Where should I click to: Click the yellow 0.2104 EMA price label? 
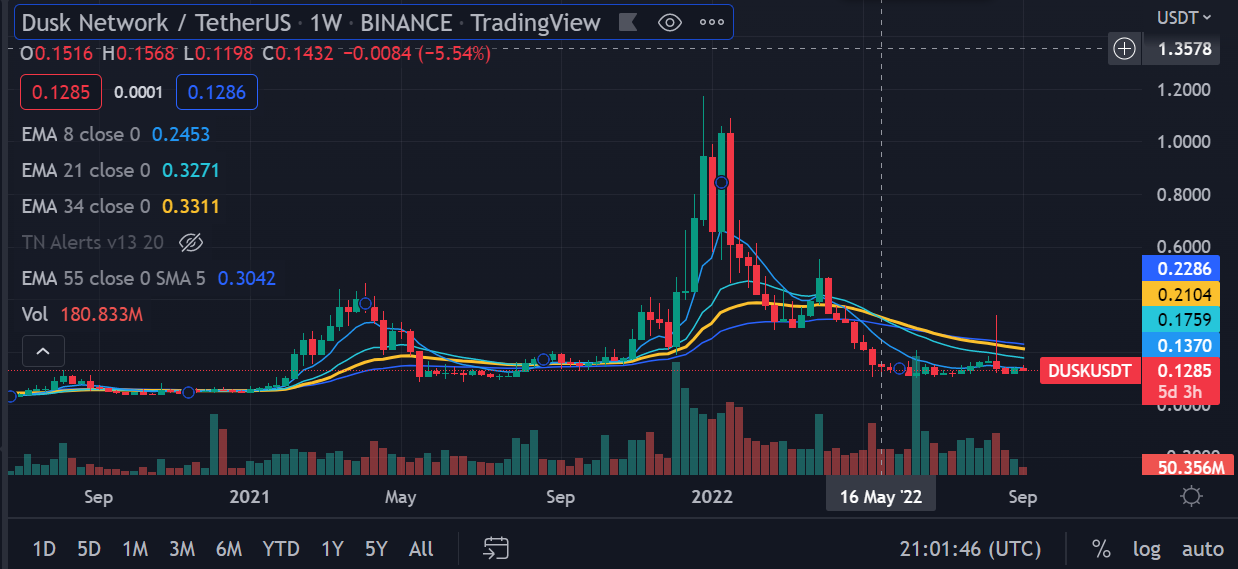click(x=1180, y=293)
